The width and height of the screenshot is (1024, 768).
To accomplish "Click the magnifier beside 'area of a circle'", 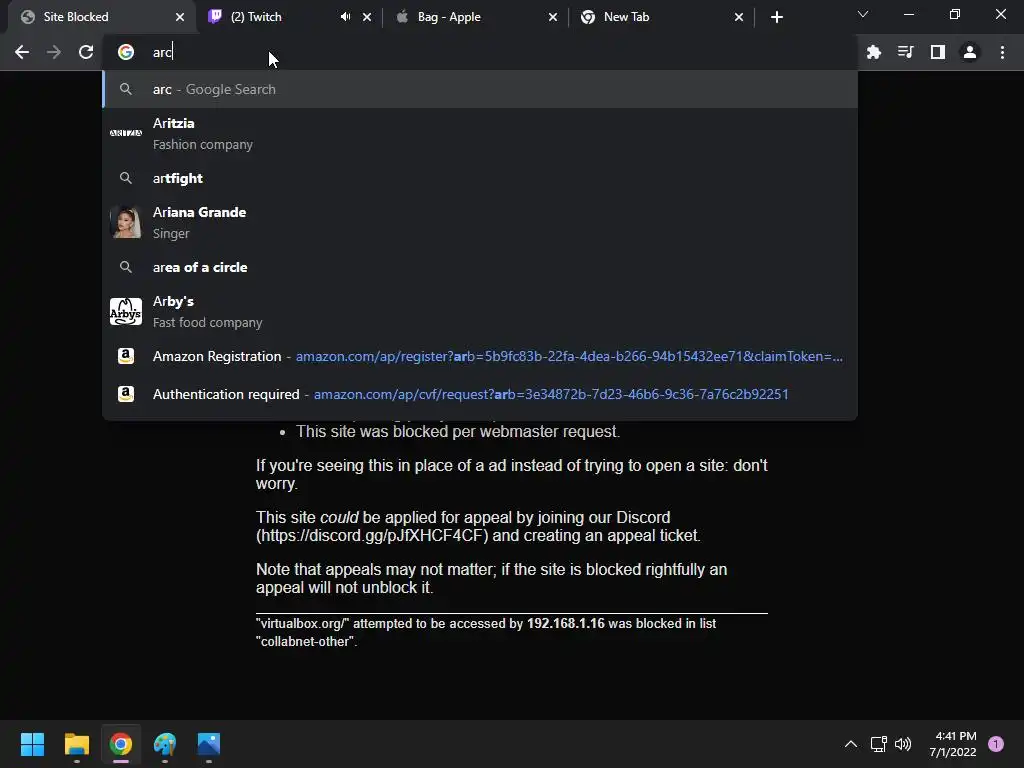I will [126, 267].
